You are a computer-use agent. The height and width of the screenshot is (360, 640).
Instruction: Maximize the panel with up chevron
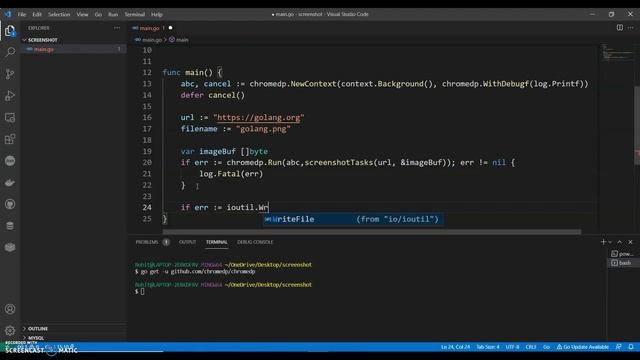(x=620, y=242)
